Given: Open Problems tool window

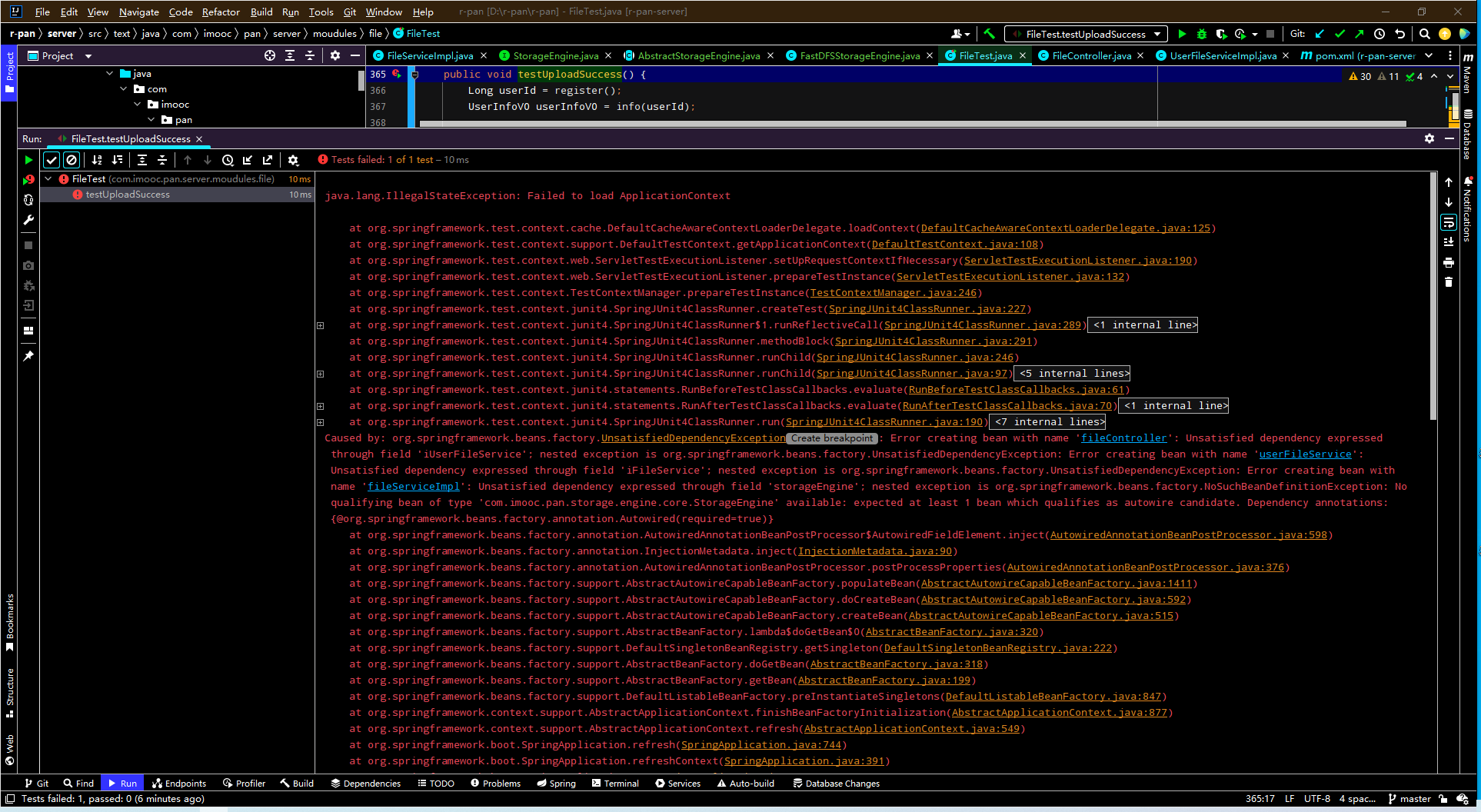Looking at the screenshot, I should (496, 784).
